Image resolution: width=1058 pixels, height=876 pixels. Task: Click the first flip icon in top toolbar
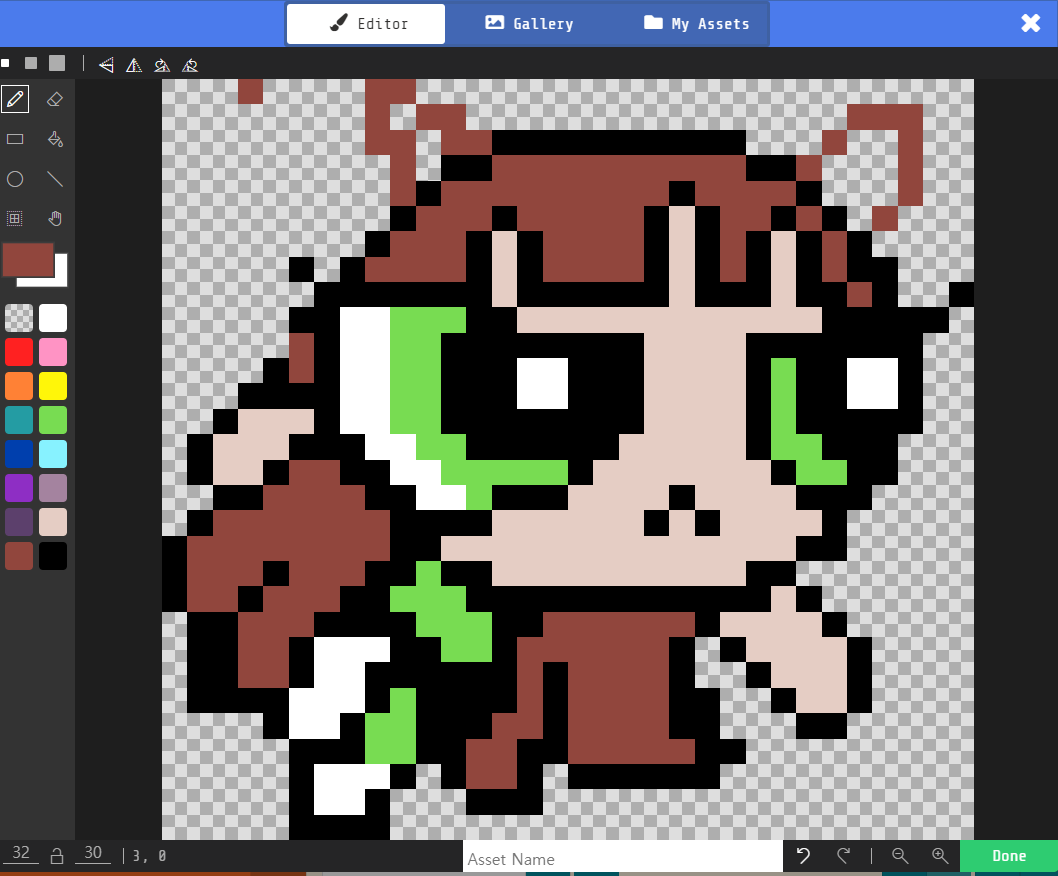[x=106, y=65]
